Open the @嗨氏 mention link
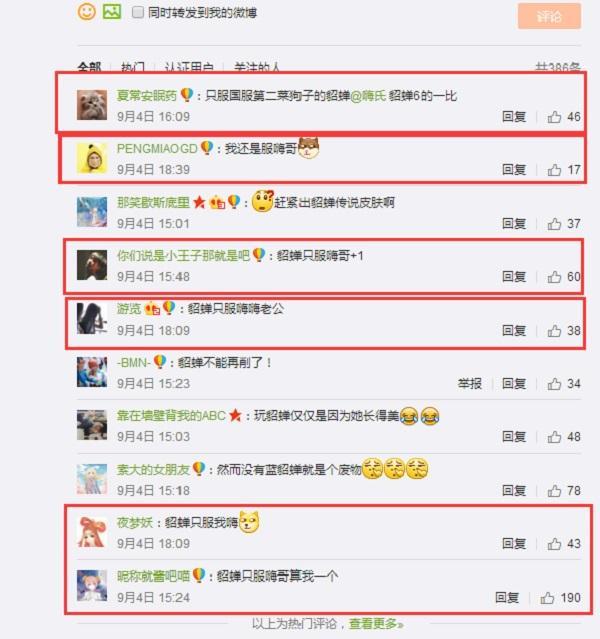 coord(368,96)
